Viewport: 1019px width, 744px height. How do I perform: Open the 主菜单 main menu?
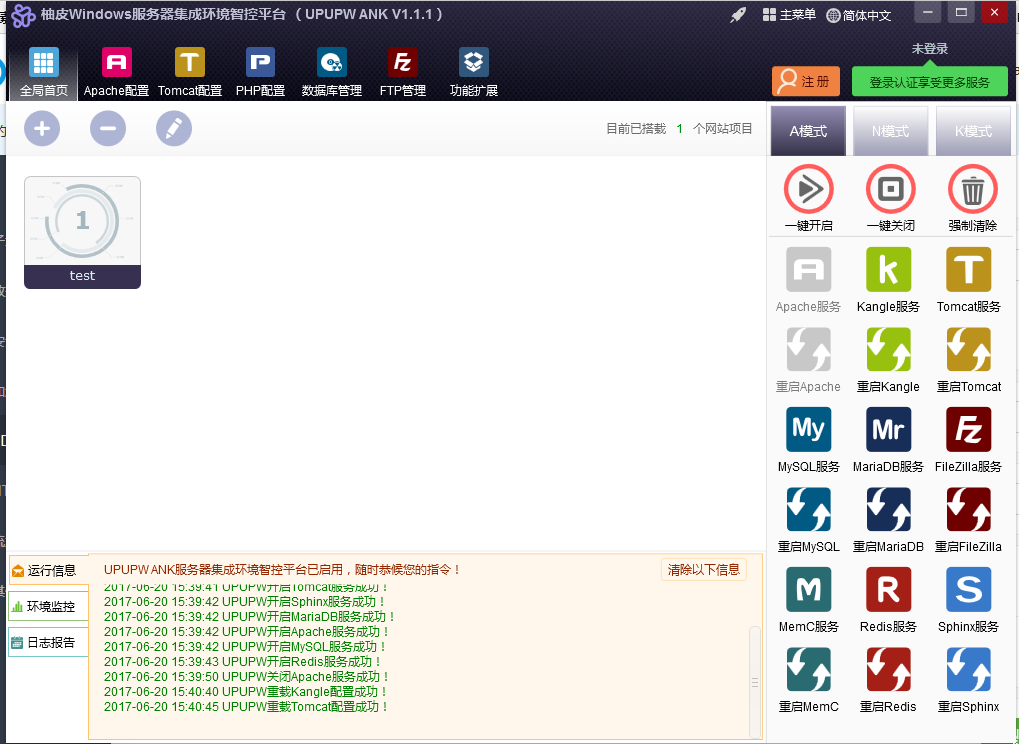(789, 15)
